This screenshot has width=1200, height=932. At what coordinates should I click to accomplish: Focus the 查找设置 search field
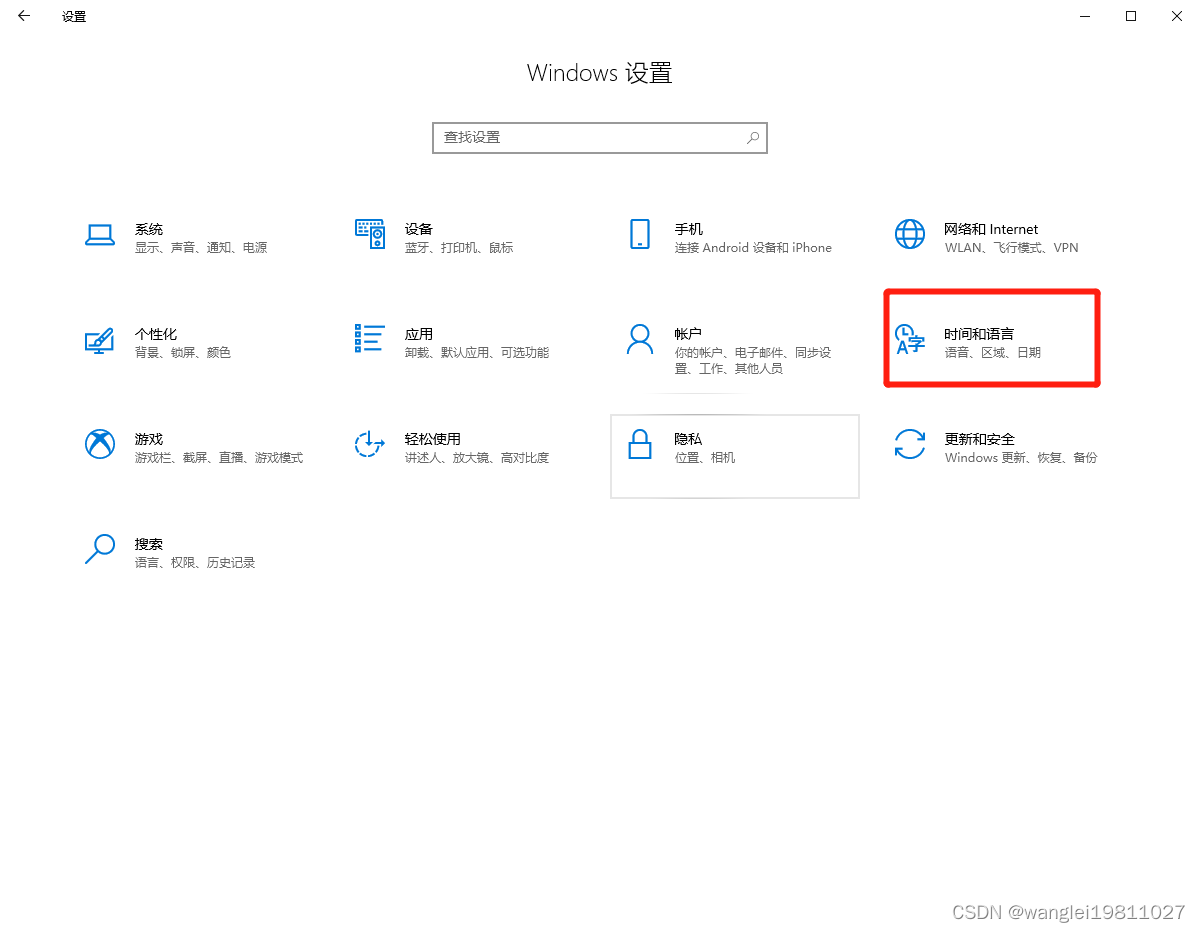click(x=600, y=138)
